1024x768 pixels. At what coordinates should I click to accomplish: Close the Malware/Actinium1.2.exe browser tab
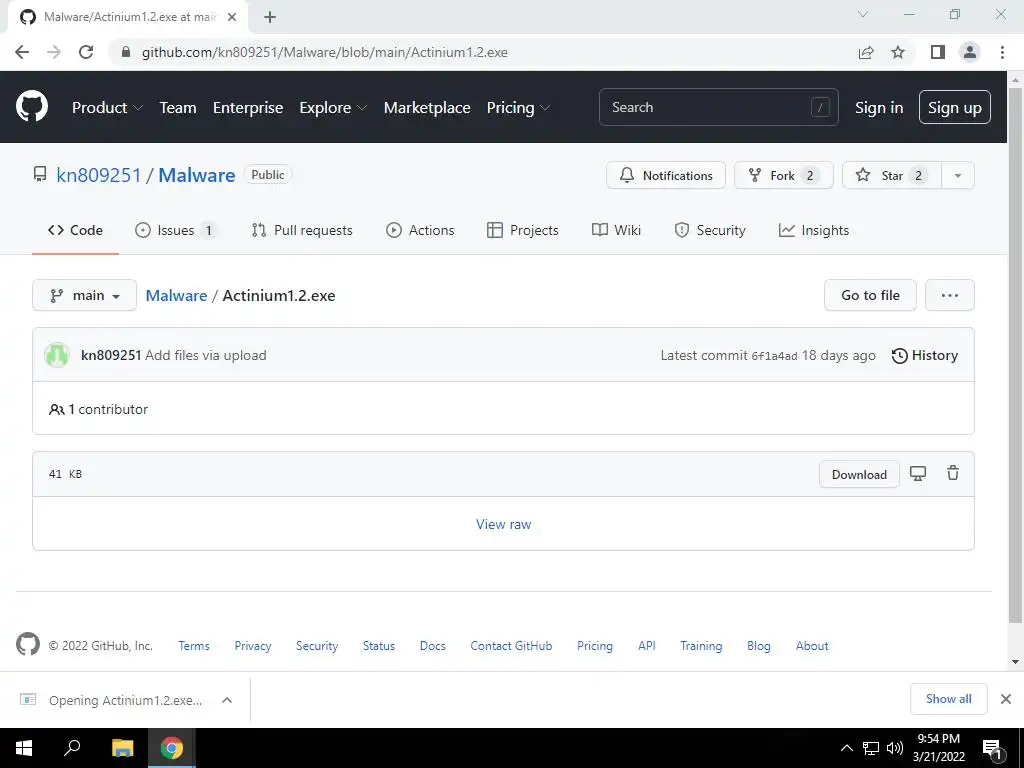click(232, 17)
